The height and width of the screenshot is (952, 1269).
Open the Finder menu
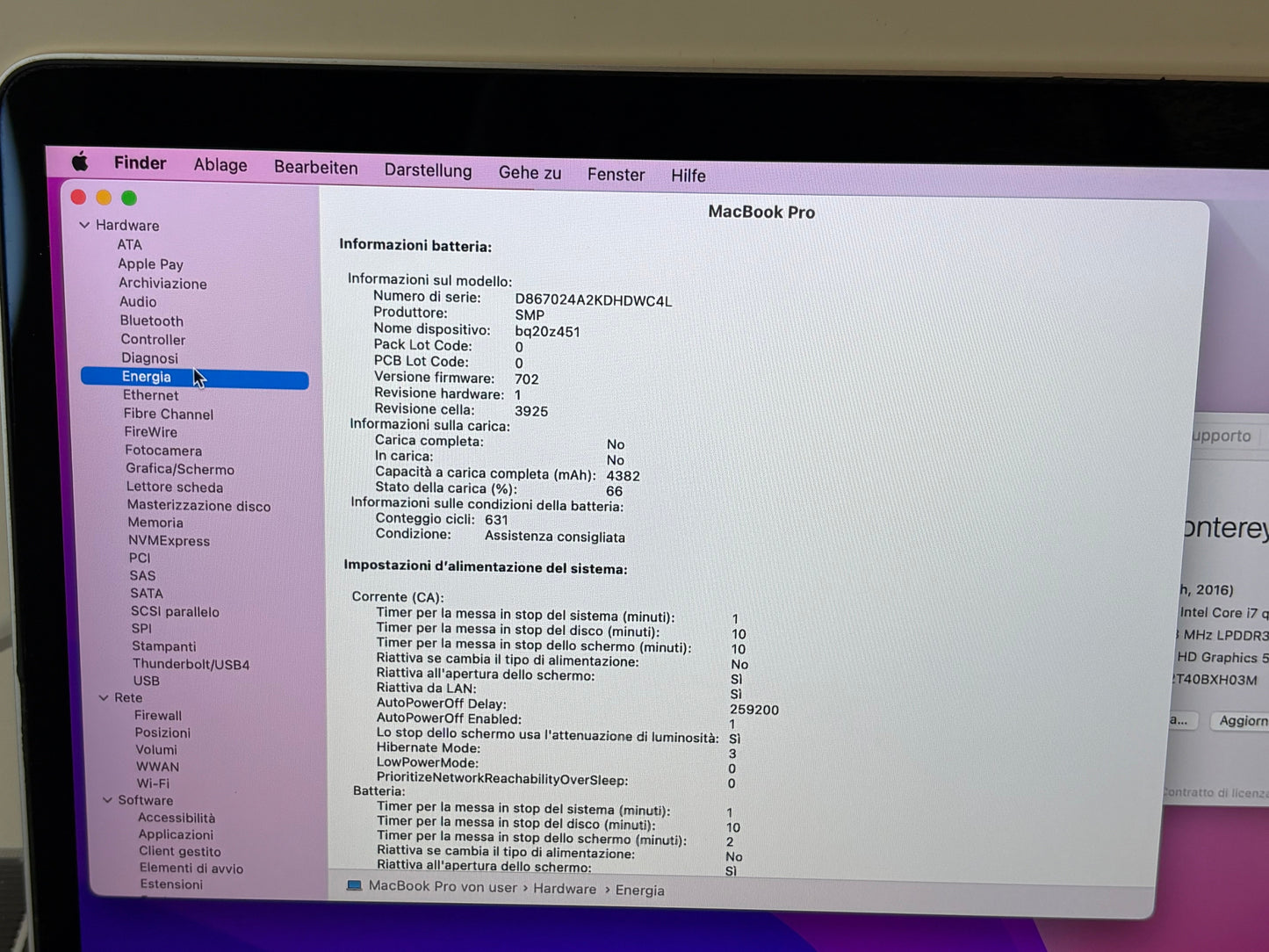click(x=140, y=163)
